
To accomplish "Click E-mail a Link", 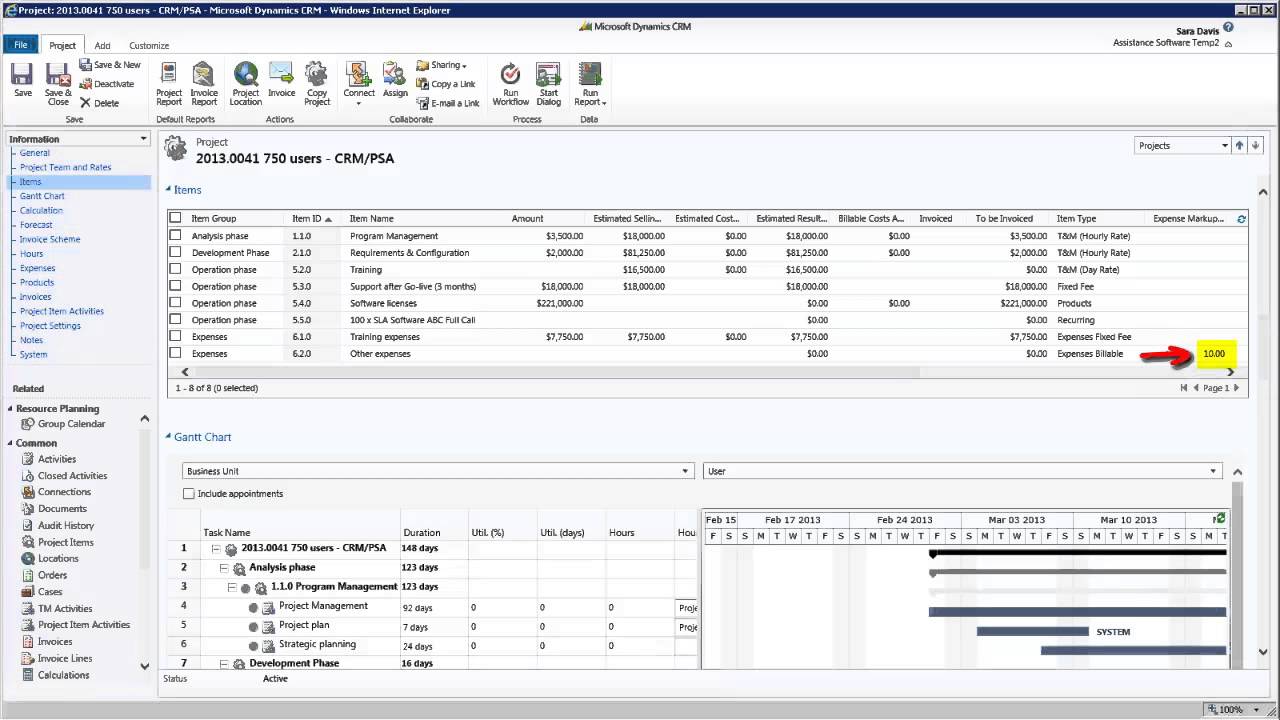I will [x=448, y=103].
